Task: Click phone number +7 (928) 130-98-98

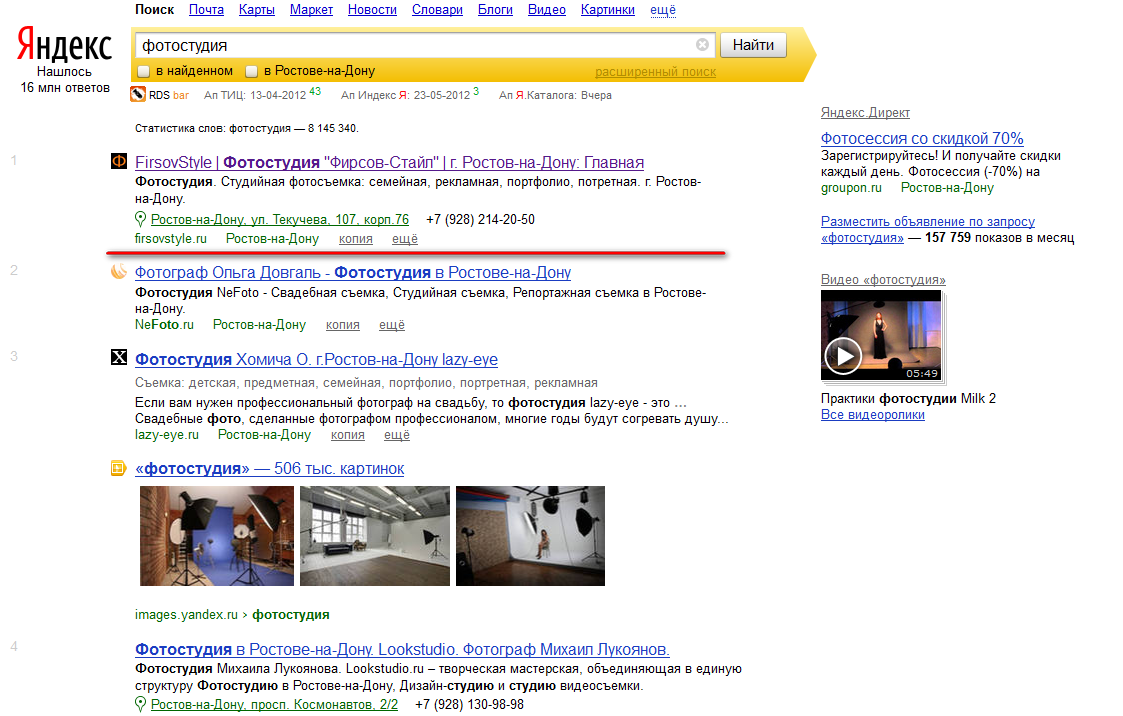Action: click(x=469, y=705)
